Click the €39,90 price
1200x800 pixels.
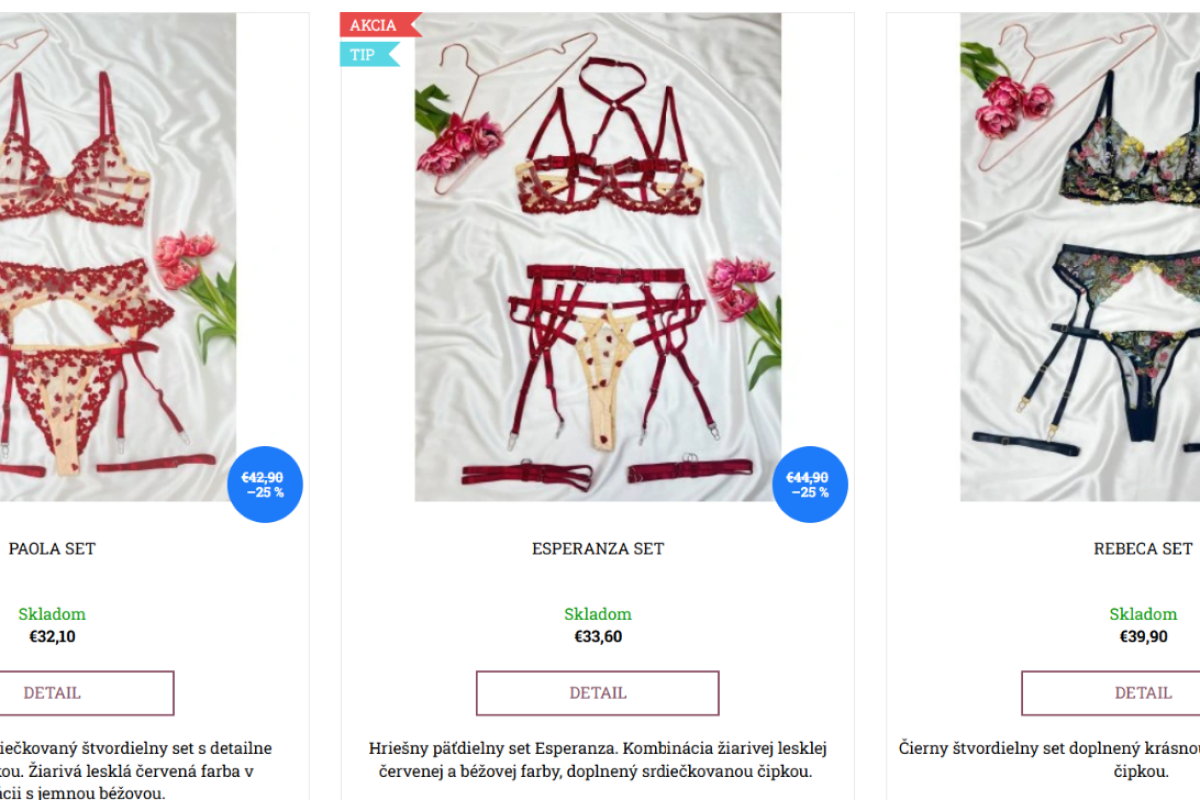[x=1143, y=636]
